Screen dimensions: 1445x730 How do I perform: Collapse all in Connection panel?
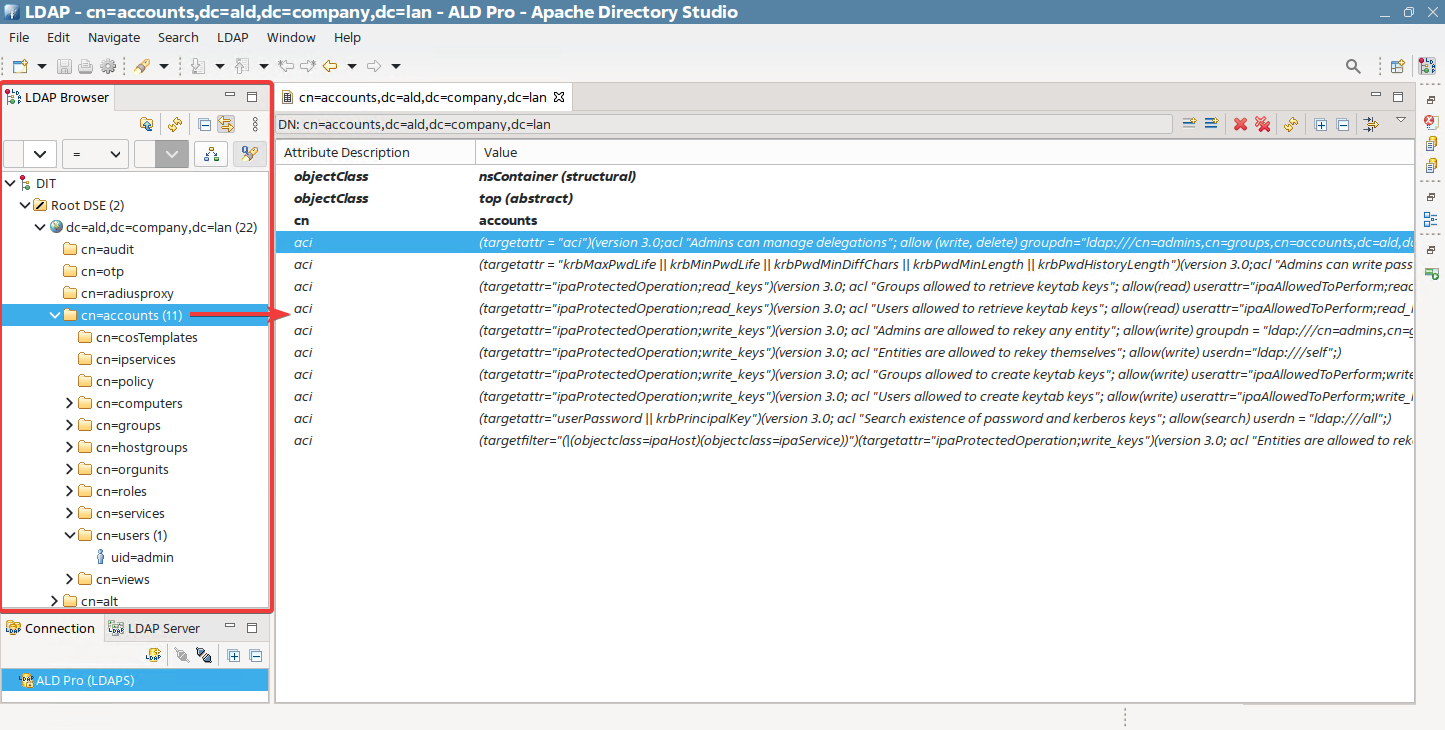pyautogui.click(x=255, y=656)
